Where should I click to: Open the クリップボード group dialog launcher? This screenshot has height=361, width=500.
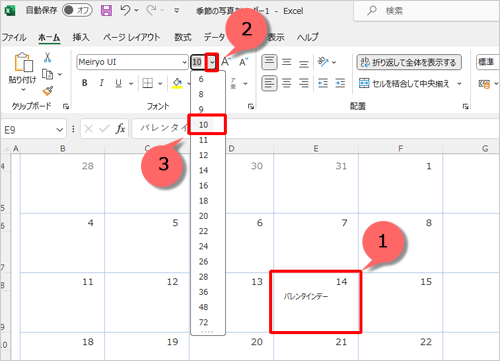(66, 106)
